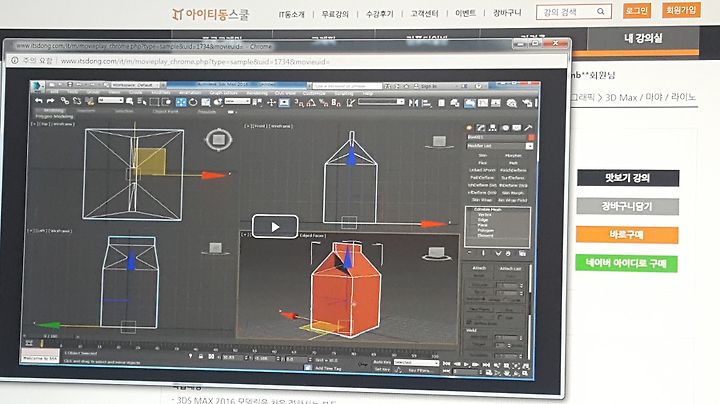The height and width of the screenshot is (404, 720).
Task: Toggle Percent Snap in the toolbar
Action: pyautogui.click(x=323, y=103)
